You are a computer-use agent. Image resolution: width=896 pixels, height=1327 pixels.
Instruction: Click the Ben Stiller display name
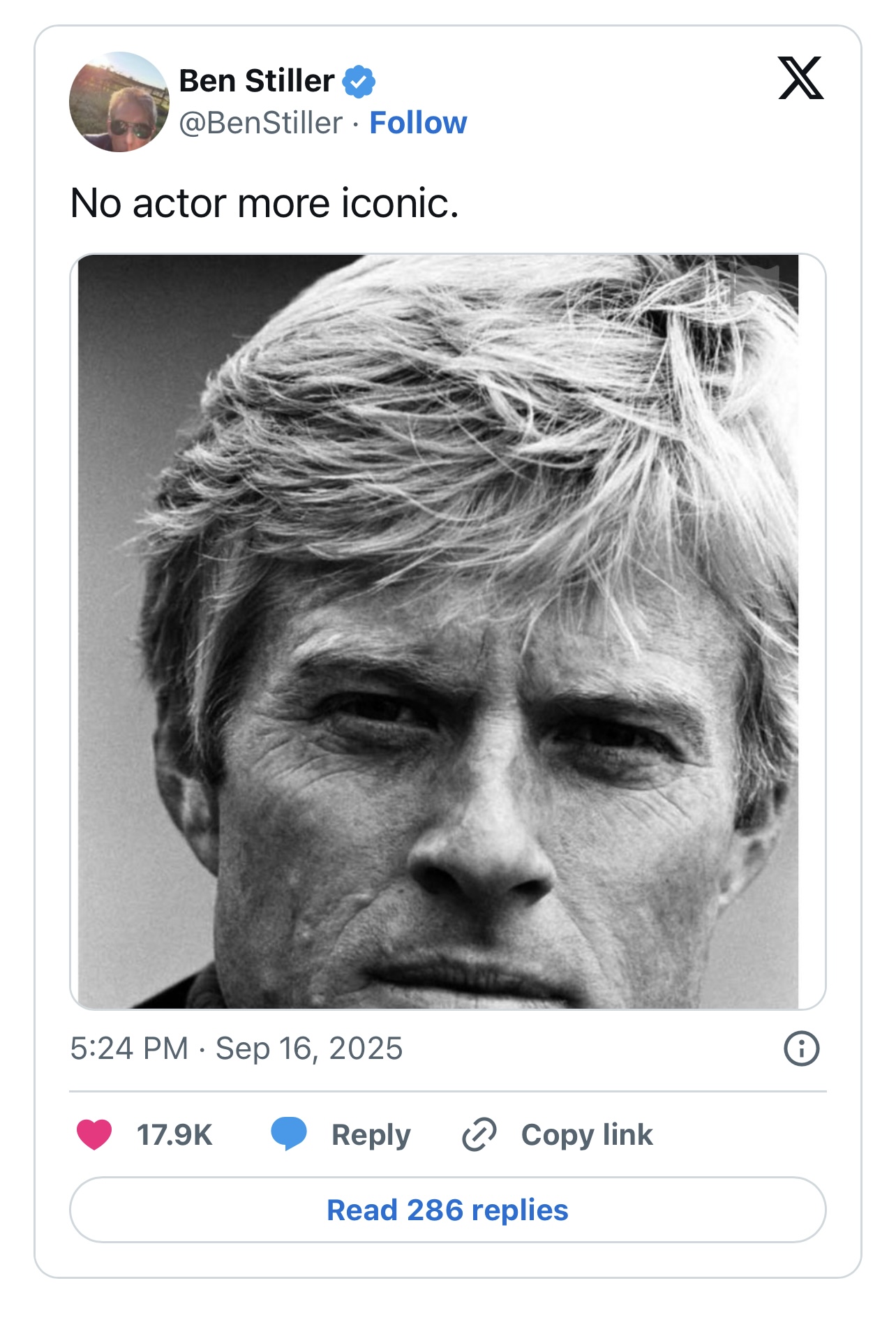pos(257,81)
